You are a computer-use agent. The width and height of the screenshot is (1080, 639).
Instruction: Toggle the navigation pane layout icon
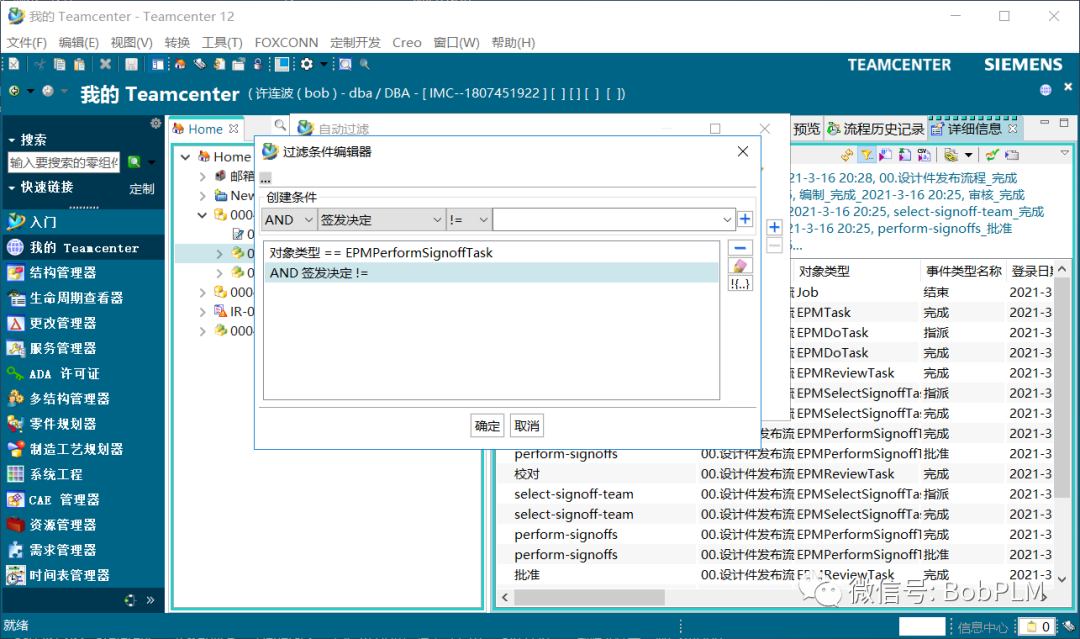point(158,64)
